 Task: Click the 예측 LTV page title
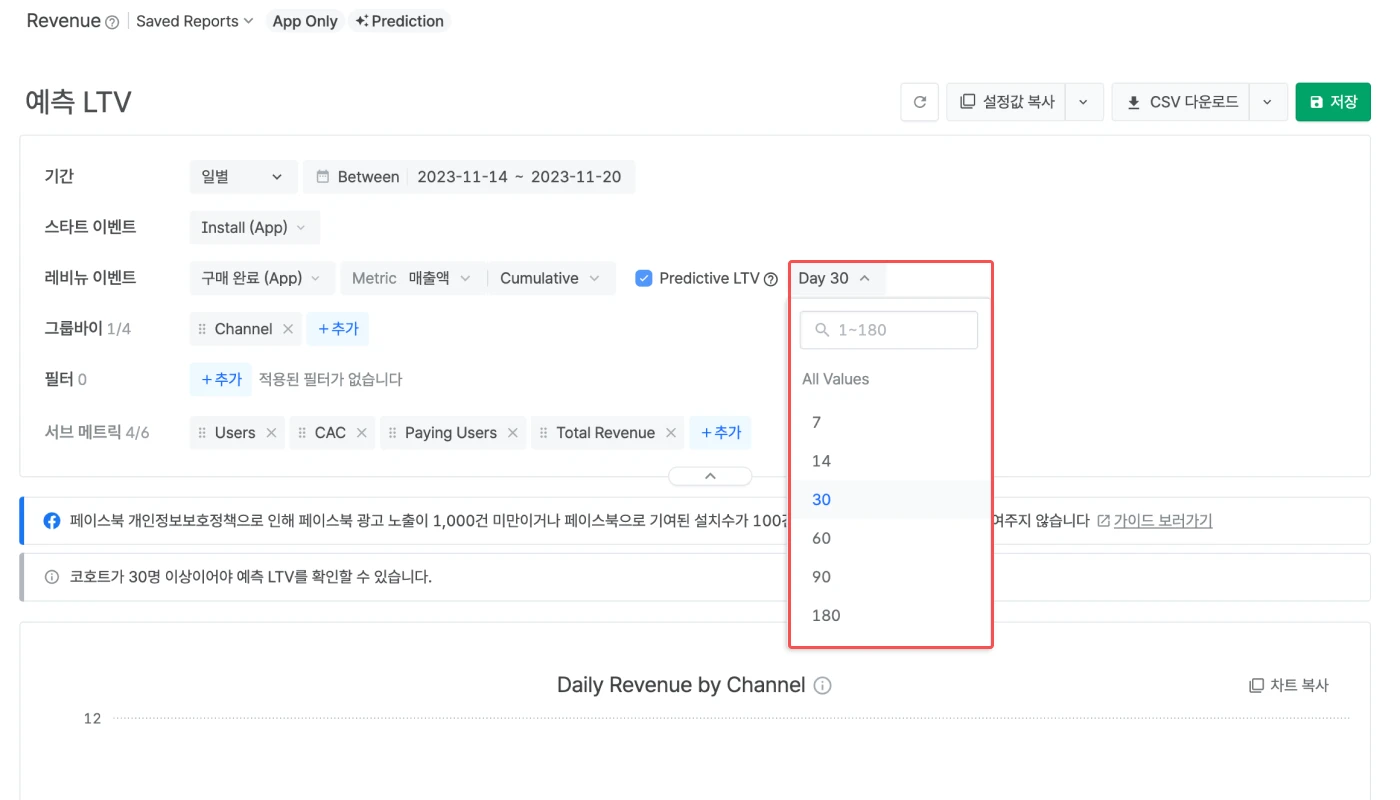point(78,102)
